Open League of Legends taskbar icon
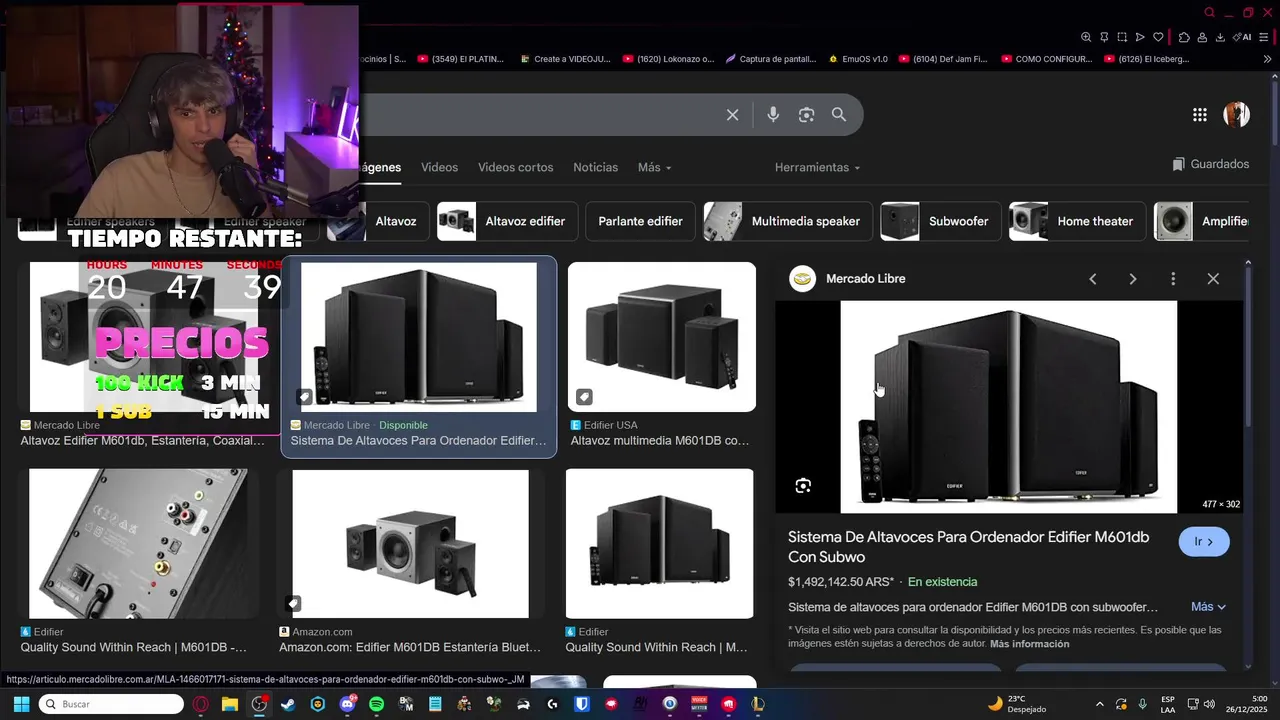The width and height of the screenshot is (1280, 720). (758, 704)
